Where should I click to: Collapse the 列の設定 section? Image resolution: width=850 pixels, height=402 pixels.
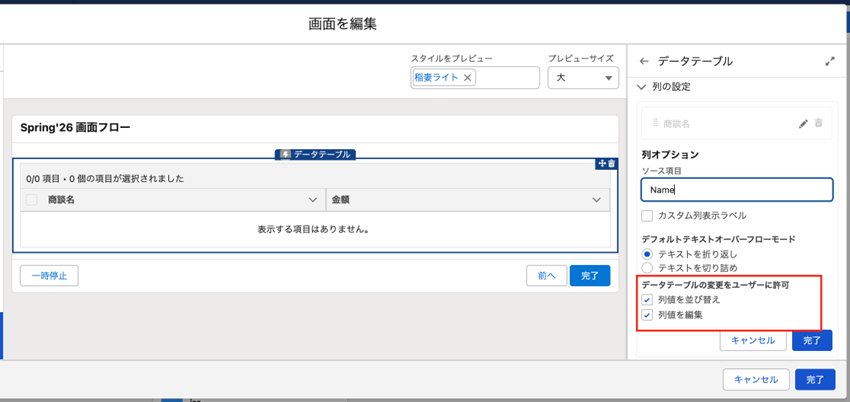(642, 88)
